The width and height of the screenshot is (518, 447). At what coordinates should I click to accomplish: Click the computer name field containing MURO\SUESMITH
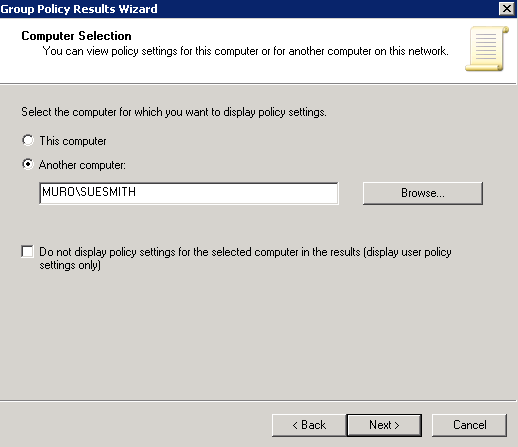click(x=189, y=193)
